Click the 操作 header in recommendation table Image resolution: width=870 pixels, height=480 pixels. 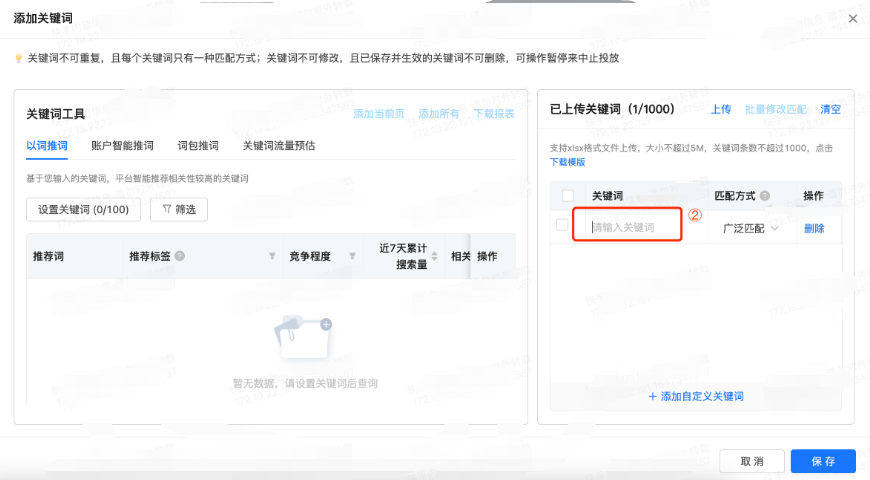[487, 256]
